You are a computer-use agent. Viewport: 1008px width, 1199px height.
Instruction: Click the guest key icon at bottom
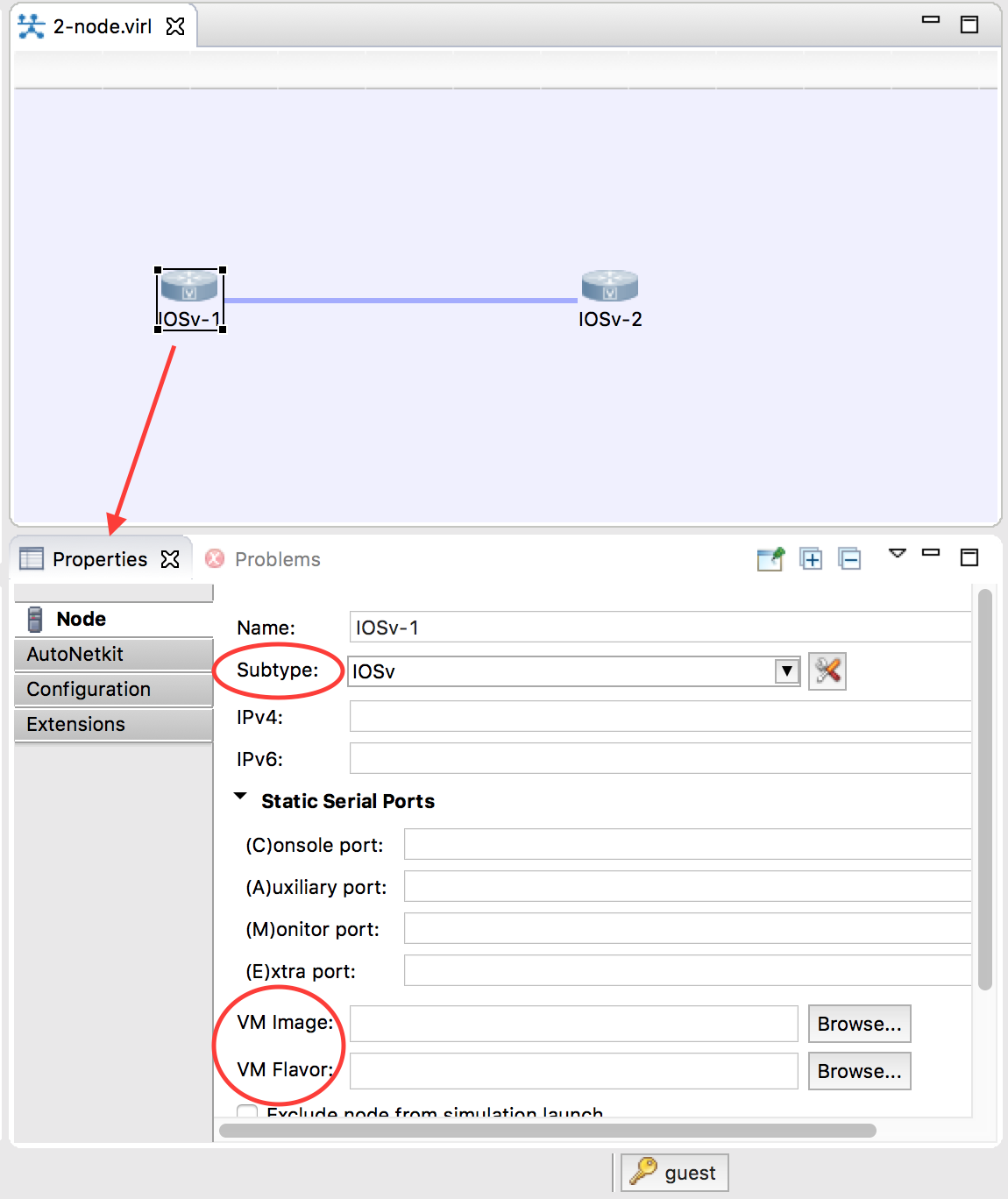point(644,1172)
